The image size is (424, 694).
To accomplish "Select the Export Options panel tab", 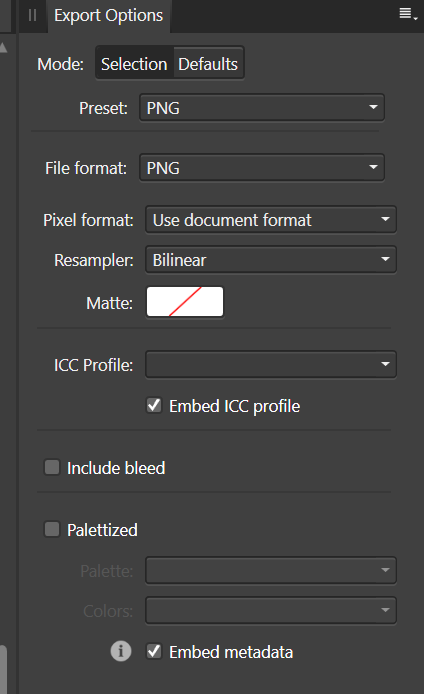I will click(108, 16).
